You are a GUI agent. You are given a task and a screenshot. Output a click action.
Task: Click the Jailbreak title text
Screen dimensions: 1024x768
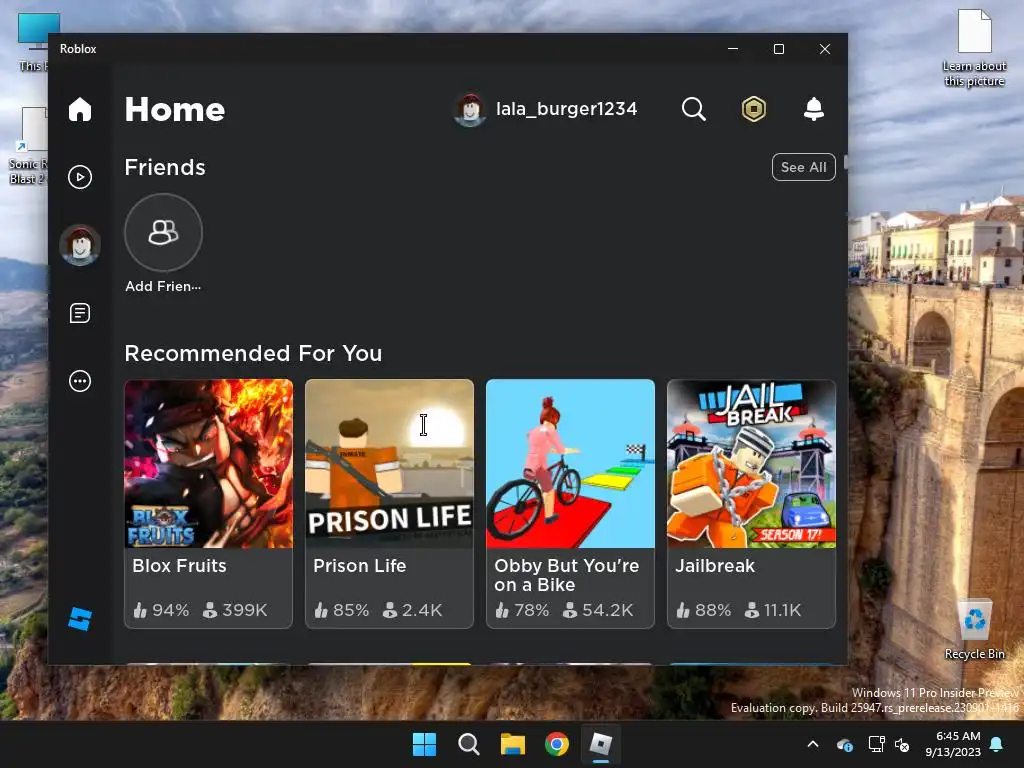click(x=715, y=566)
